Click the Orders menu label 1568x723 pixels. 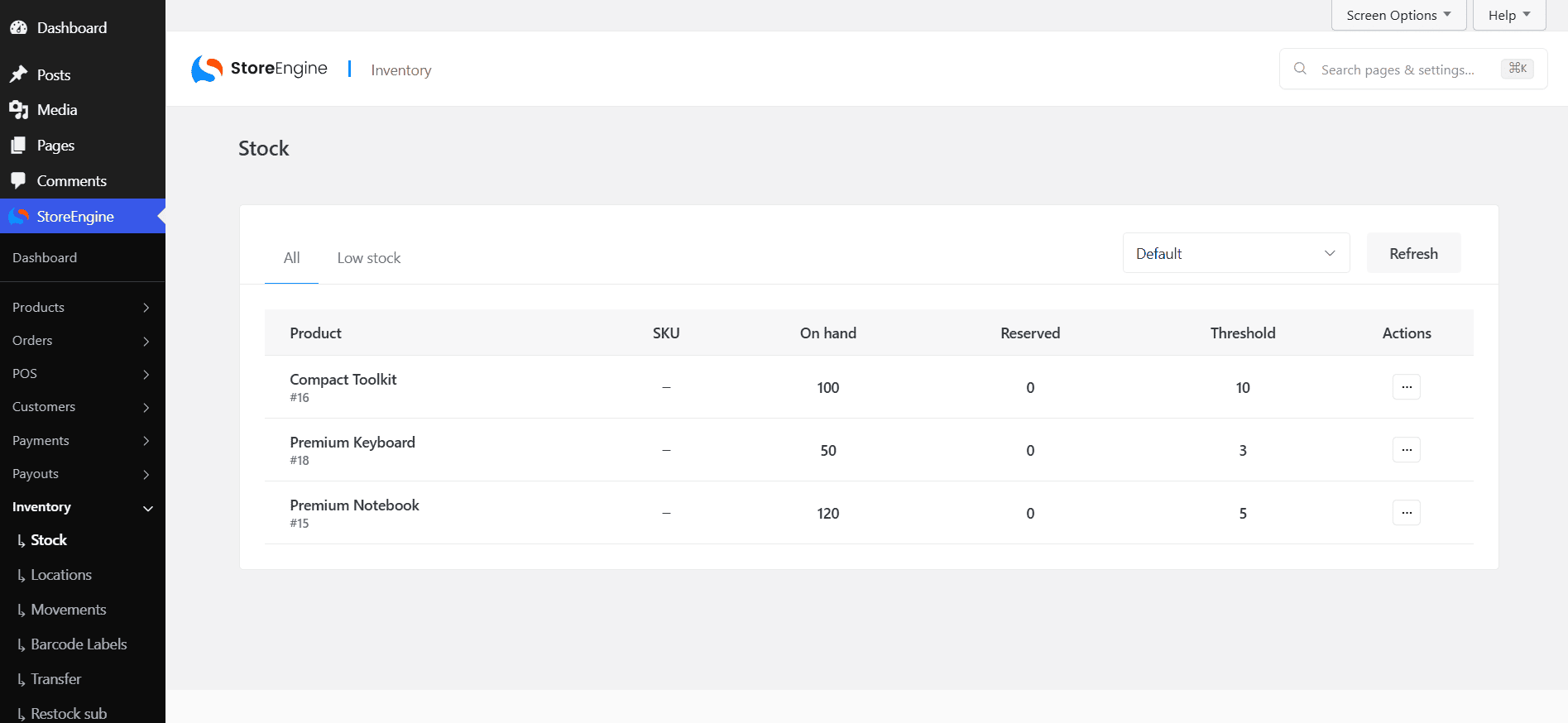pos(32,341)
